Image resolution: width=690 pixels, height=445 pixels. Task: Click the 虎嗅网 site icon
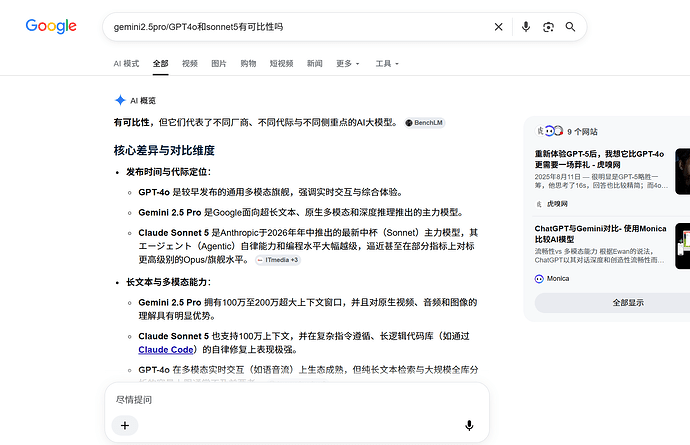pos(539,204)
